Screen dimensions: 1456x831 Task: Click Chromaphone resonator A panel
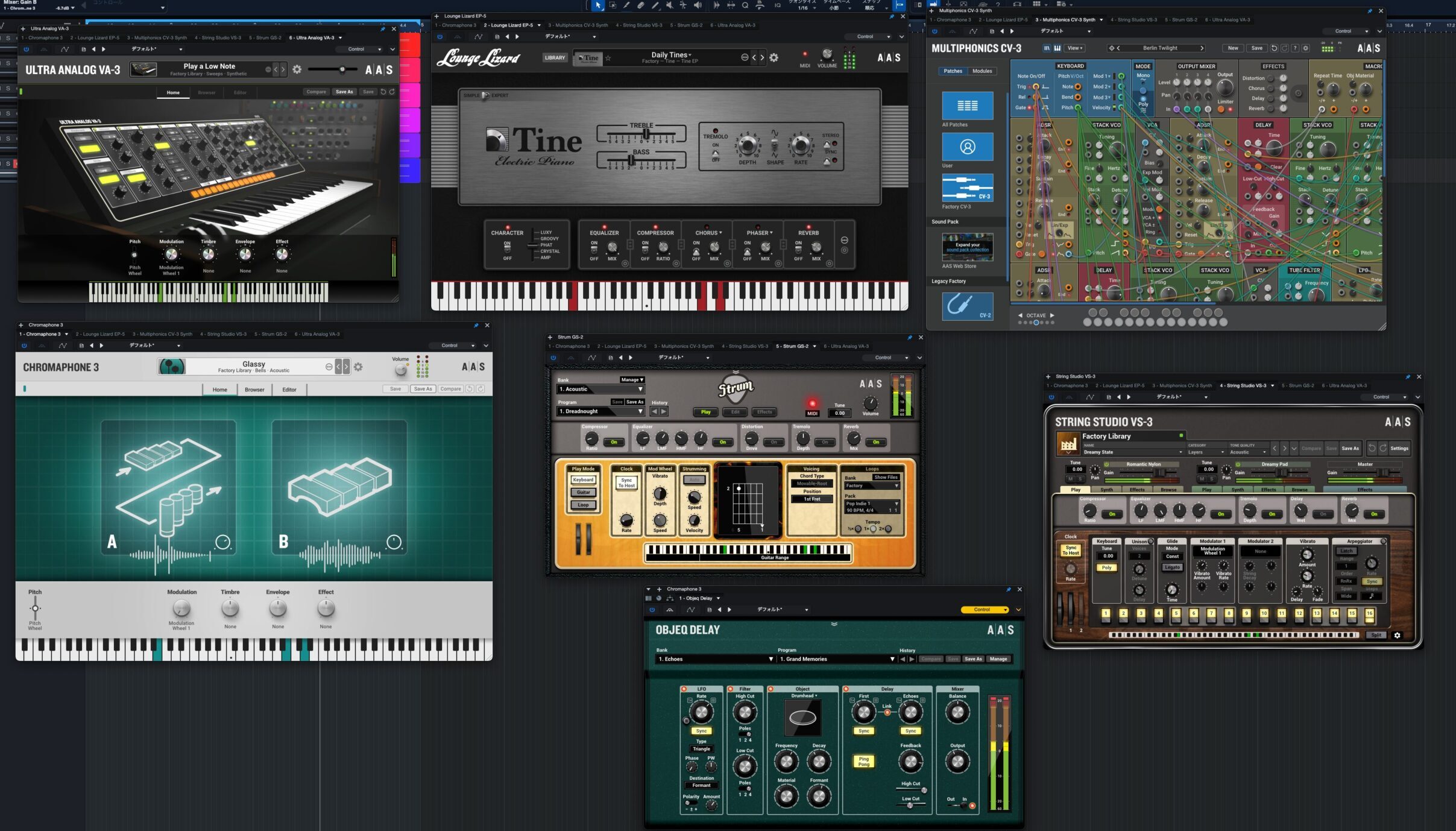[x=168, y=487]
